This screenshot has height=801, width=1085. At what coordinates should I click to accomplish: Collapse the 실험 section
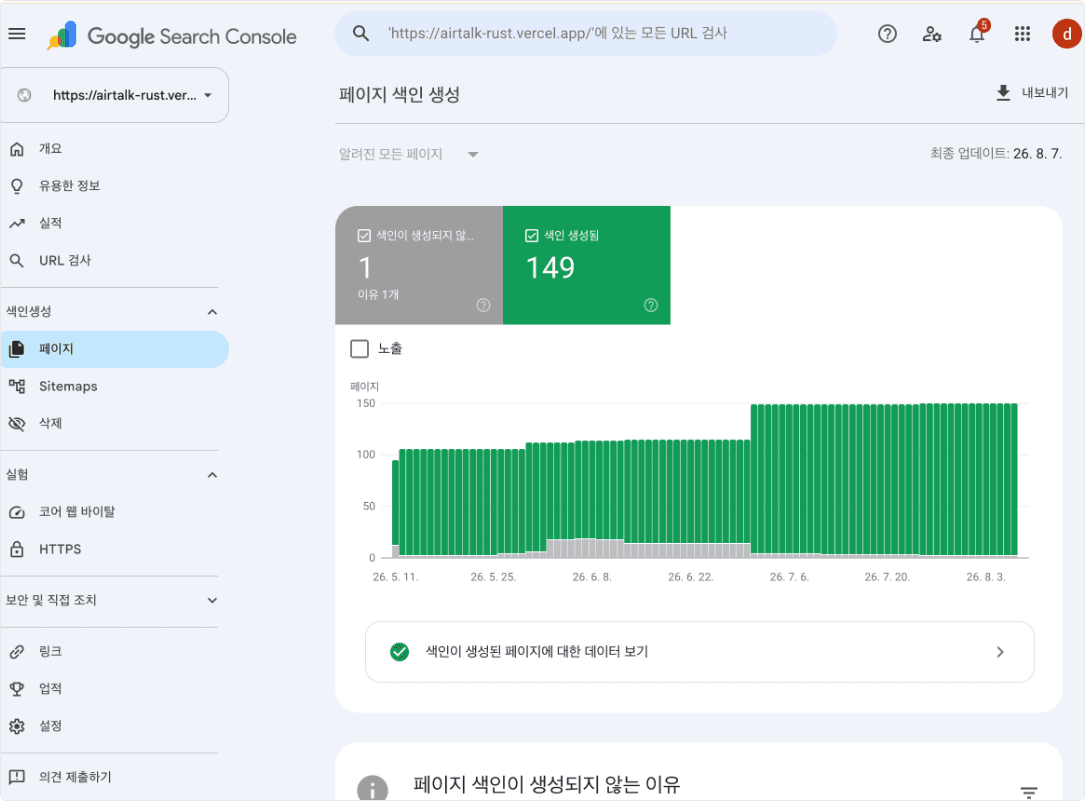tap(212, 475)
